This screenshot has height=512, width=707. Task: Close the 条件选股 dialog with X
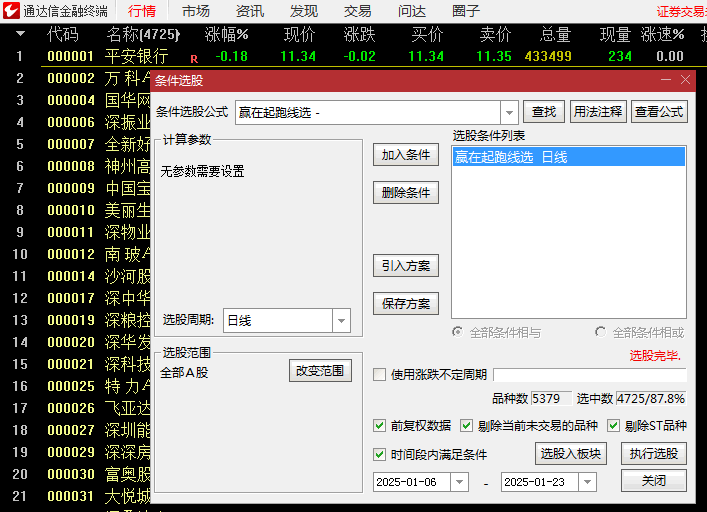pyautogui.click(x=685, y=80)
